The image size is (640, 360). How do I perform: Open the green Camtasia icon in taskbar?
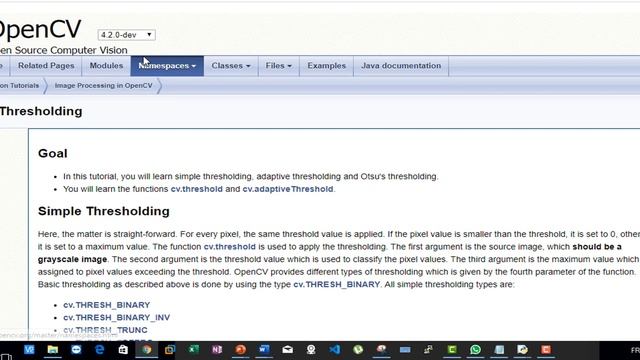(452, 350)
